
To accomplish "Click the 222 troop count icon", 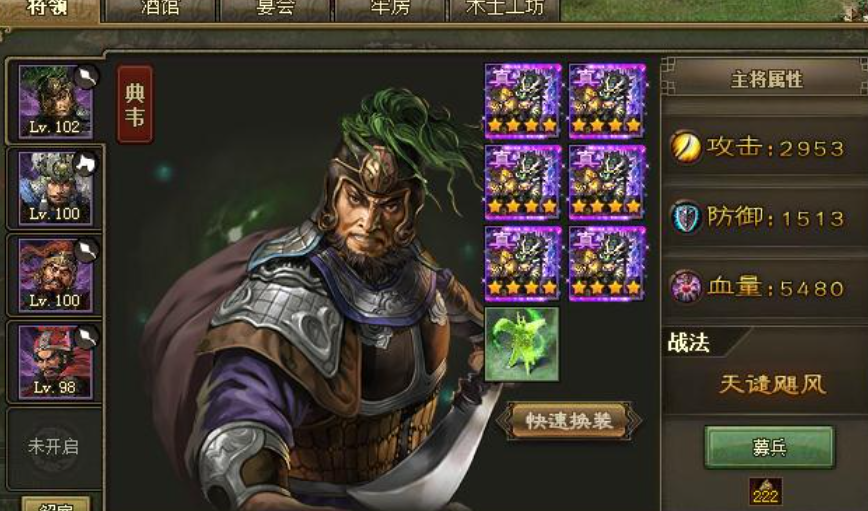I will coord(766,492).
